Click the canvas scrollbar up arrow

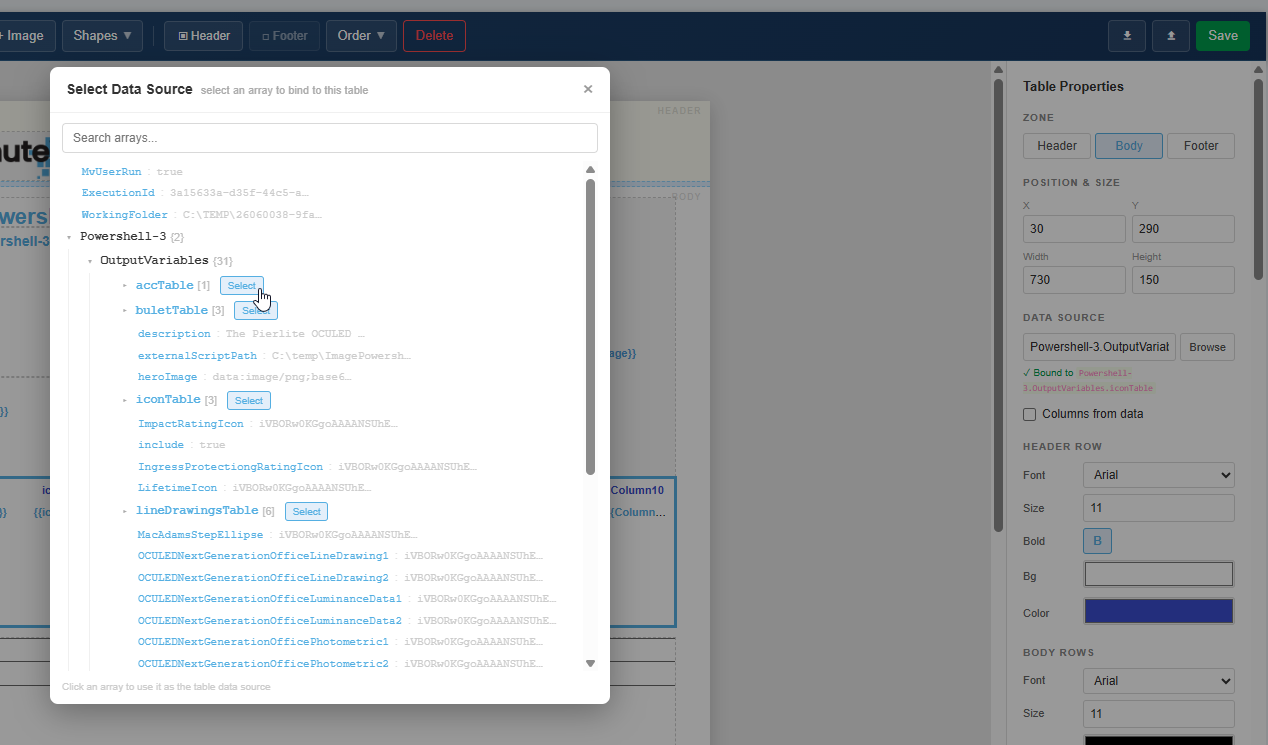(998, 69)
